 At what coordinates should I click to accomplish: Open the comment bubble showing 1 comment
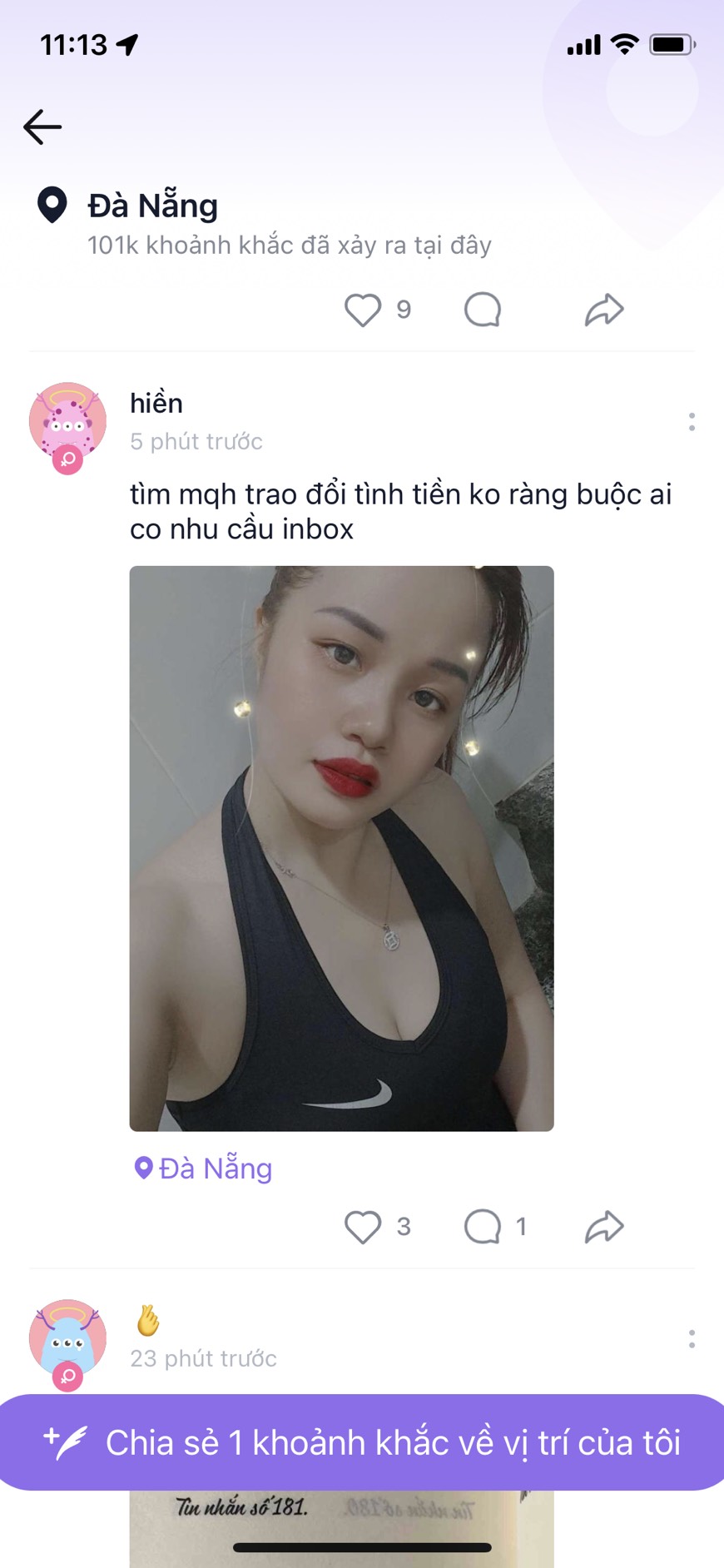pos(483,1227)
